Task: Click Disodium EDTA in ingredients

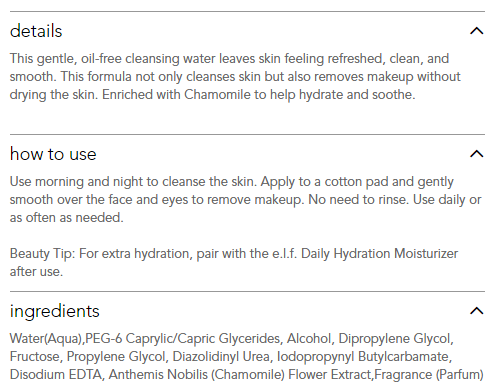Action: pyautogui.click(x=56, y=375)
